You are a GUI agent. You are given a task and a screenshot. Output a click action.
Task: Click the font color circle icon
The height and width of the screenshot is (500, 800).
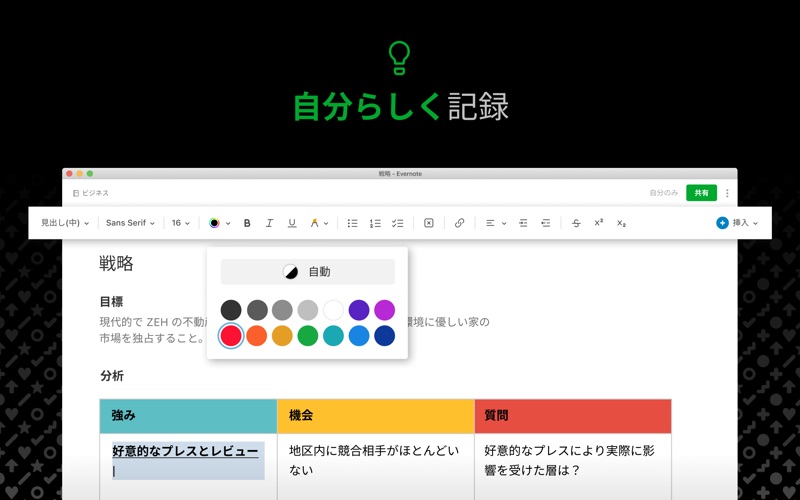pos(214,223)
